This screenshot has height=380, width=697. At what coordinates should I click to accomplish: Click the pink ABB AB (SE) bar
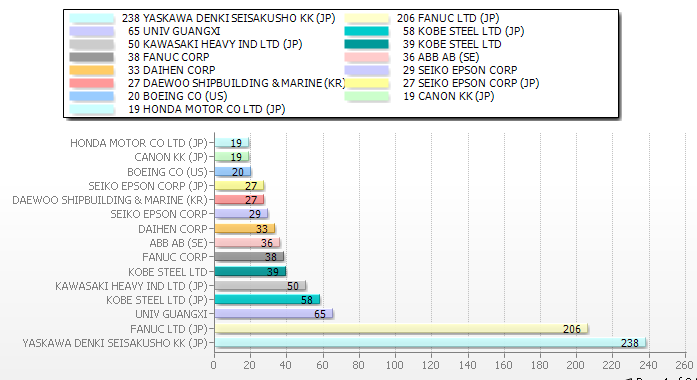tap(247, 242)
